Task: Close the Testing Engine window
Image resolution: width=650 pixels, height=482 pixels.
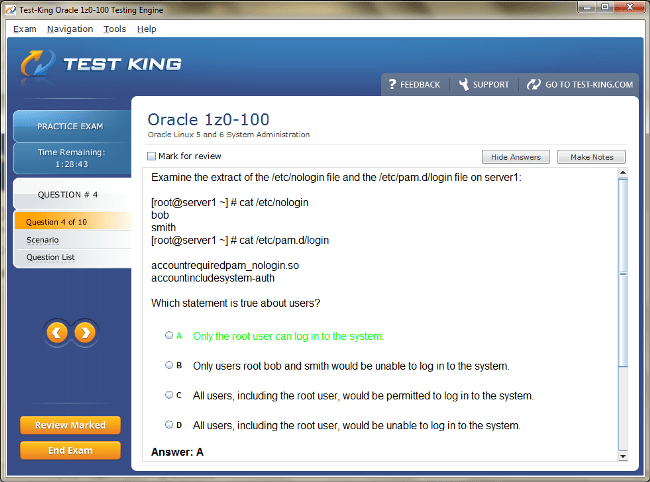Action: click(x=630, y=7)
